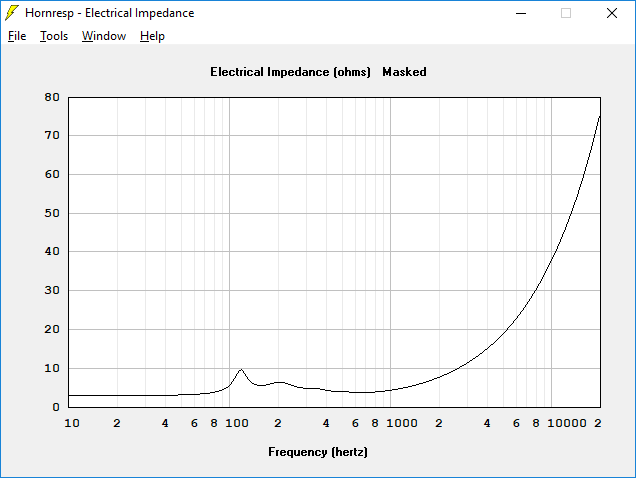Click the 'Electrical Impedance (ohms)' chart title

click(290, 72)
